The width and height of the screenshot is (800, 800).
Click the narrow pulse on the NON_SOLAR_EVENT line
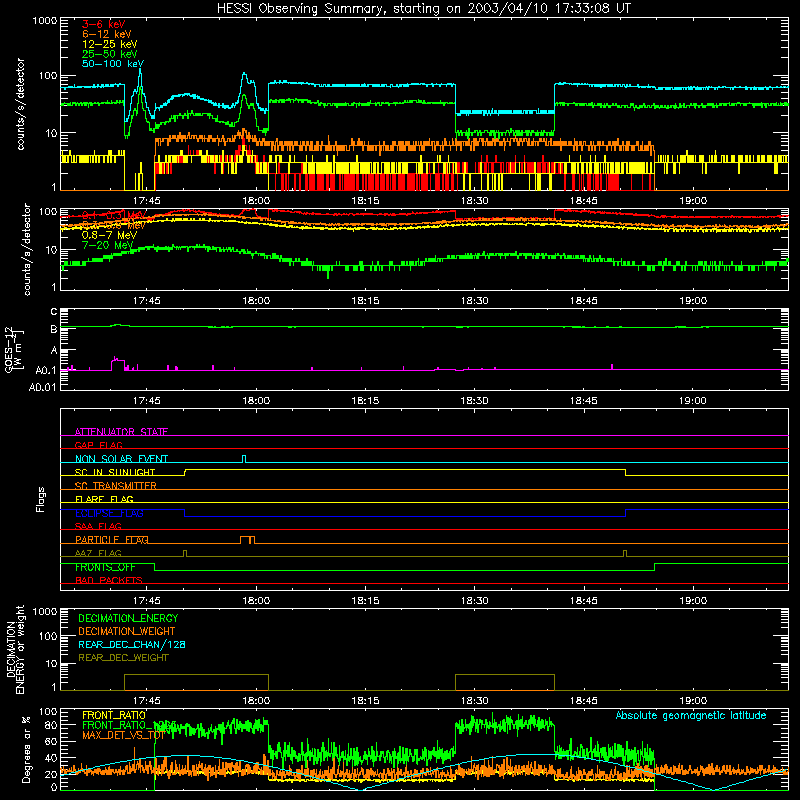coord(244,459)
